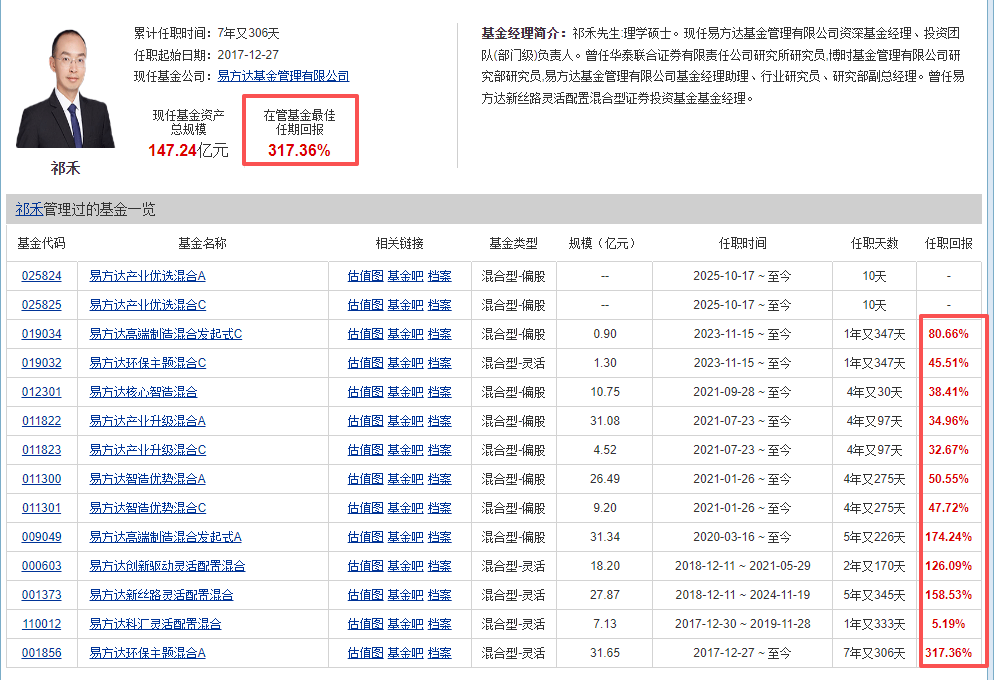This screenshot has width=997, height=680.
Task: Open fund 易方达智造优势混合A
Action: tap(148, 479)
